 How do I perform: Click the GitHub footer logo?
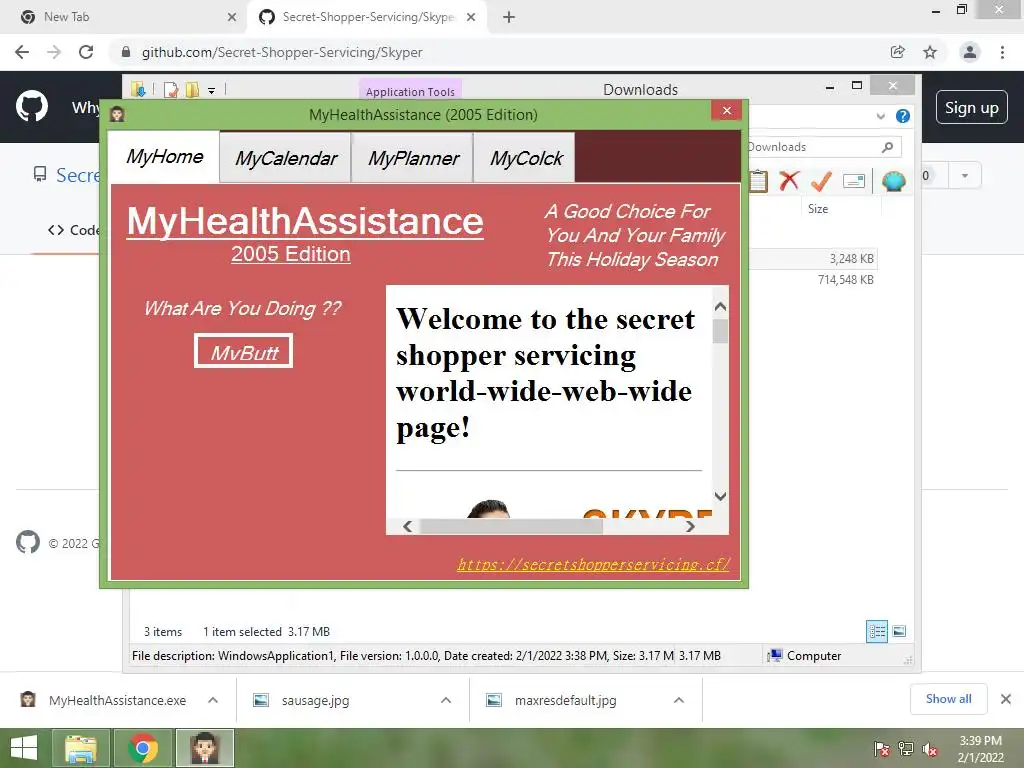pos(27,543)
